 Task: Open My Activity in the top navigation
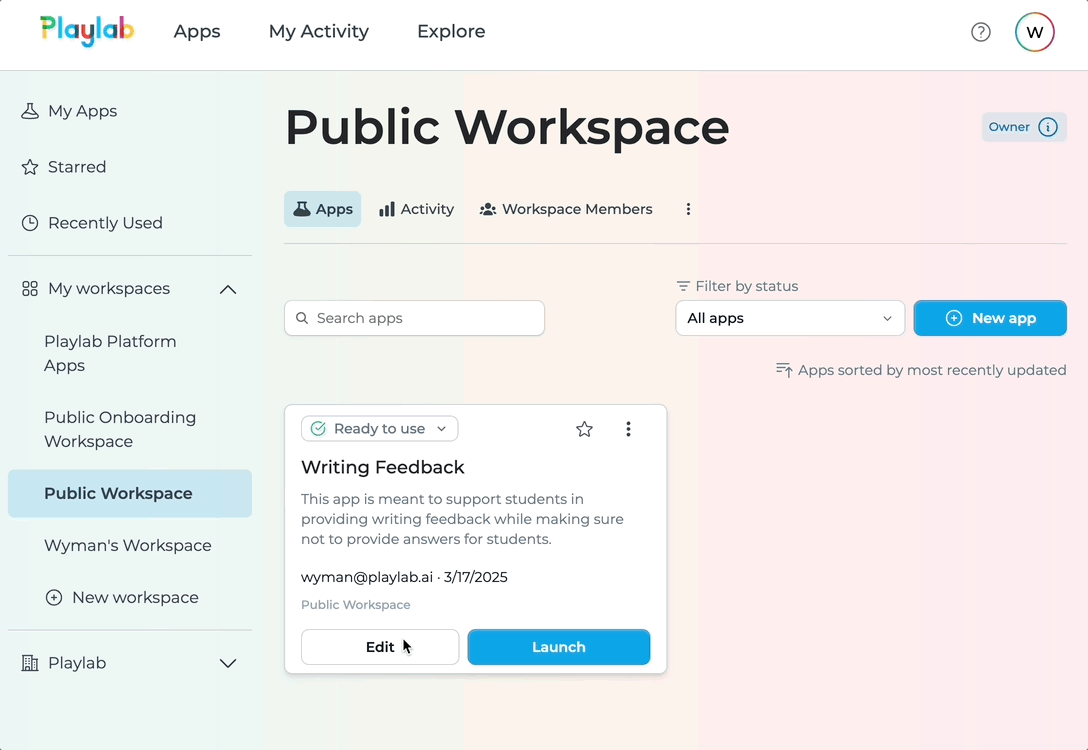(x=318, y=31)
